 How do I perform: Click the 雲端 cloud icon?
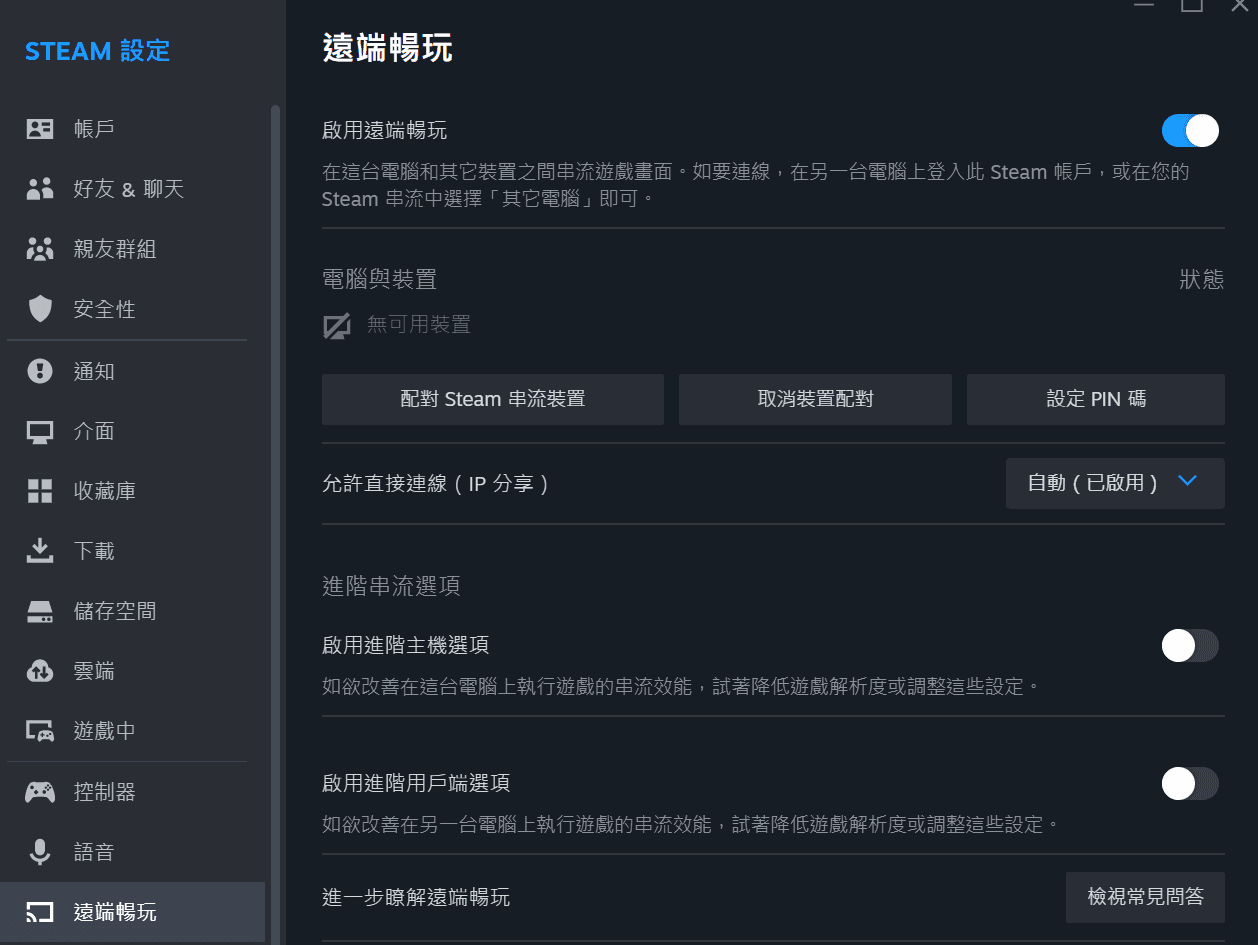[40, 671]
